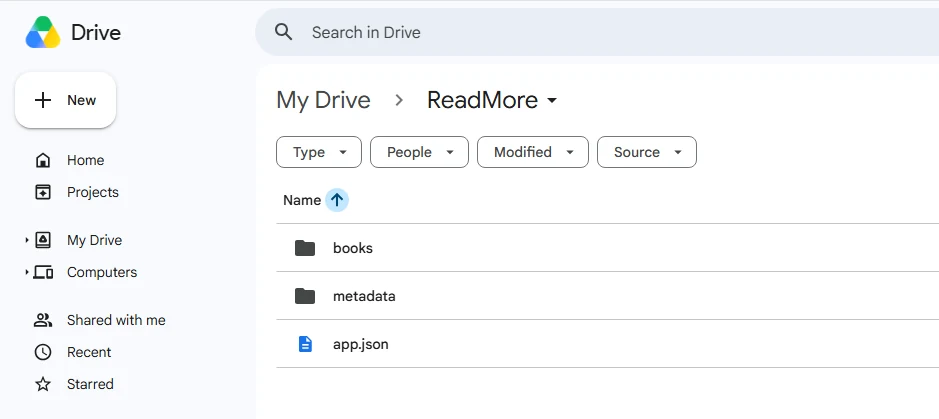Click the Name column header
939x419 pixels.
point(302,201)
